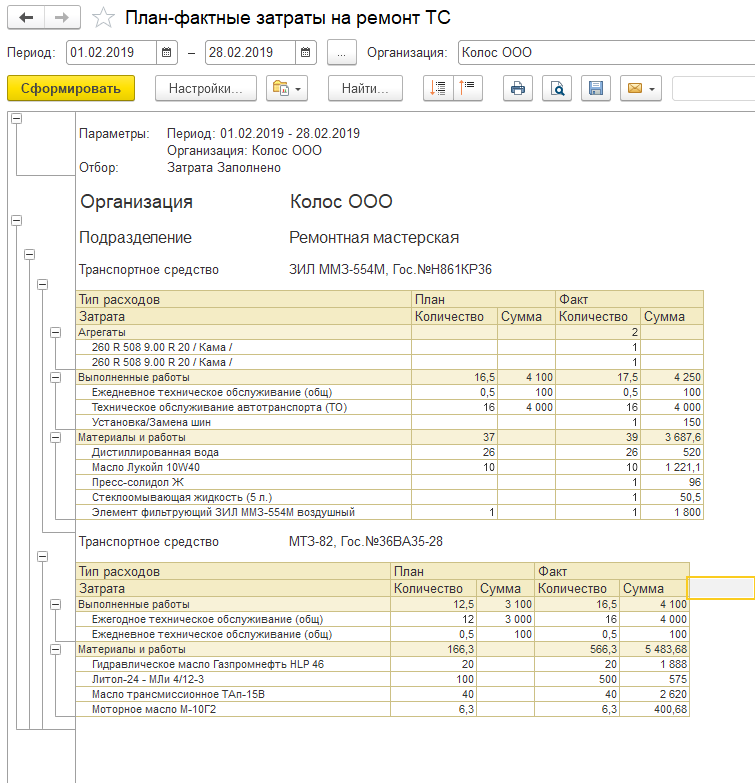Select Моторное масло М-10Г2 row
755x783 pixels.
click(382, 709)
